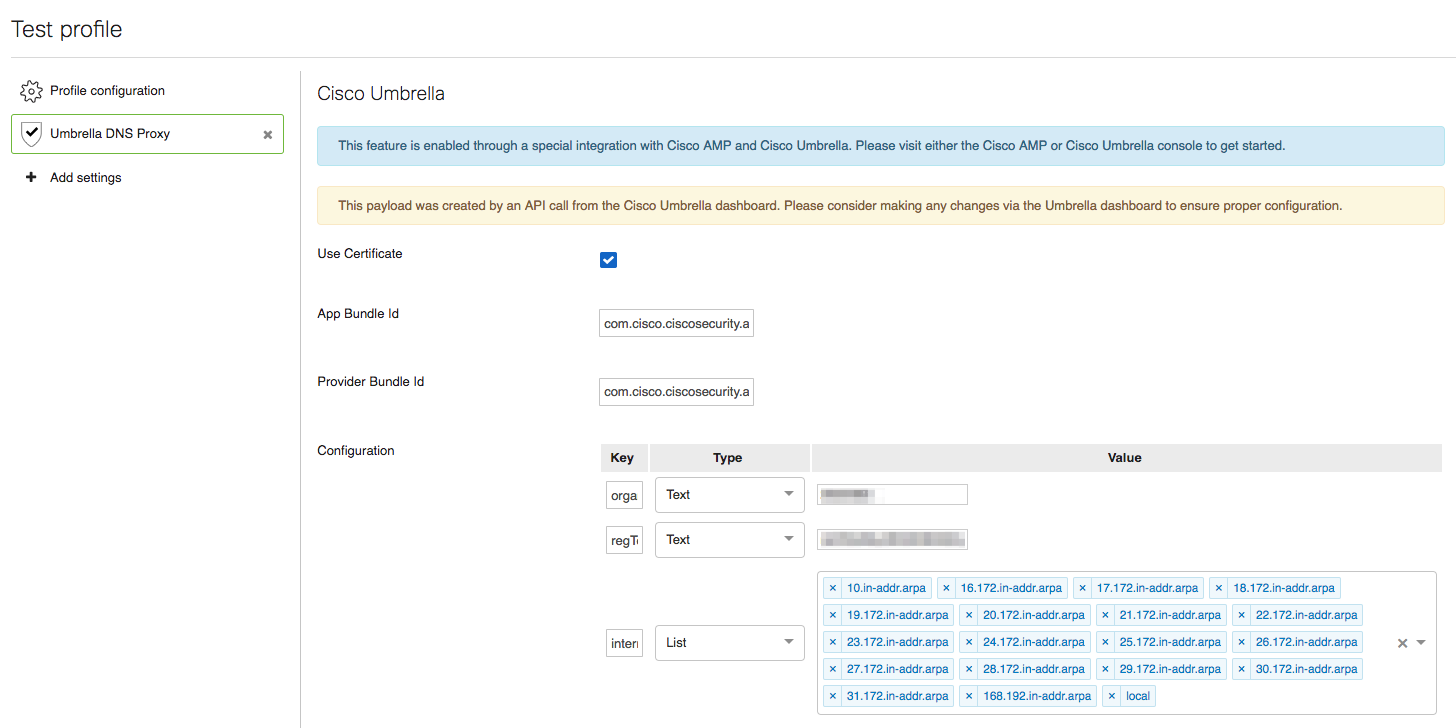Remove the 10.in-addr.arpa tag

pyautogui.click(x=833, y=588)
